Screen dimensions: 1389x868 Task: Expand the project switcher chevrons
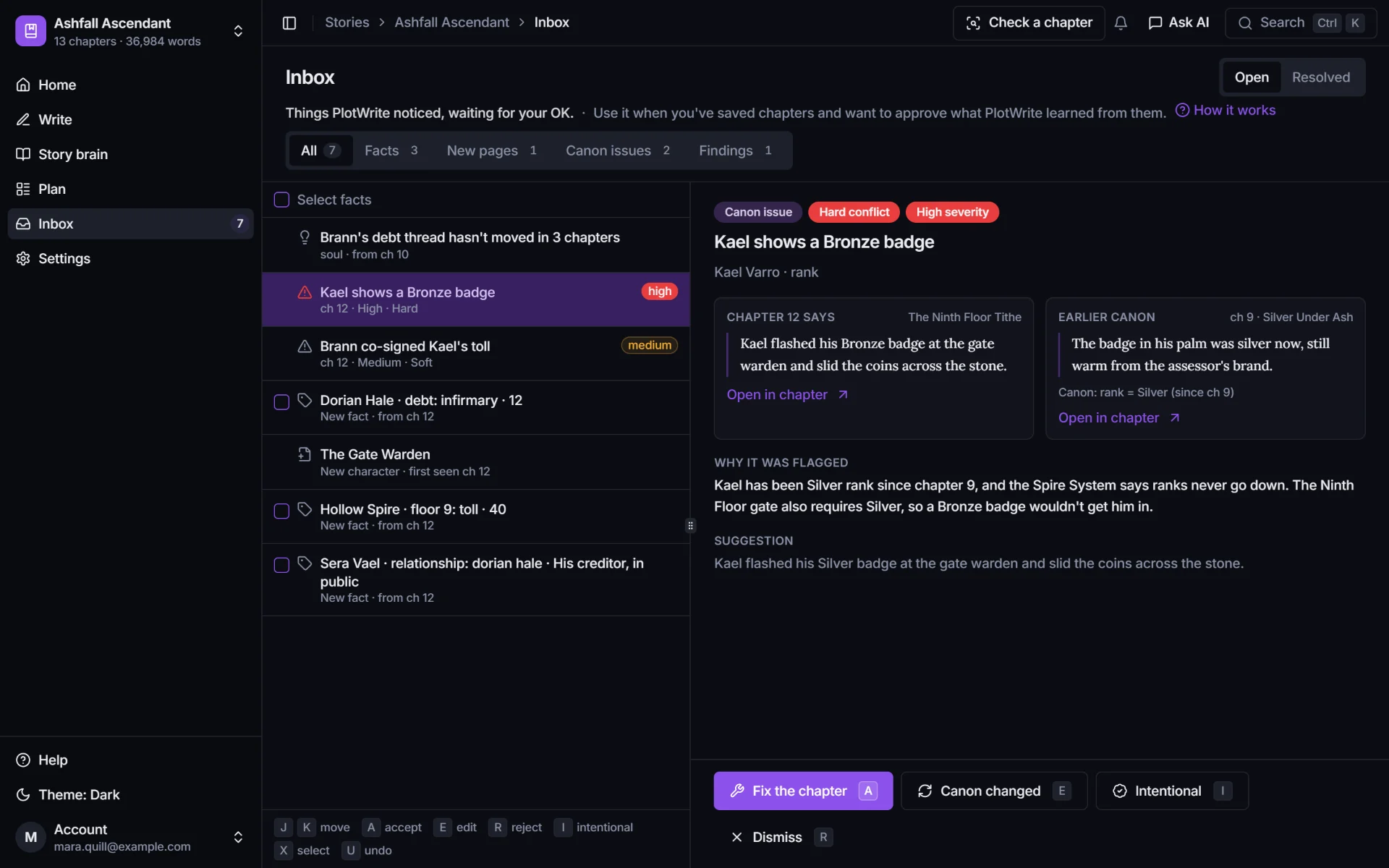coord(238,31)
